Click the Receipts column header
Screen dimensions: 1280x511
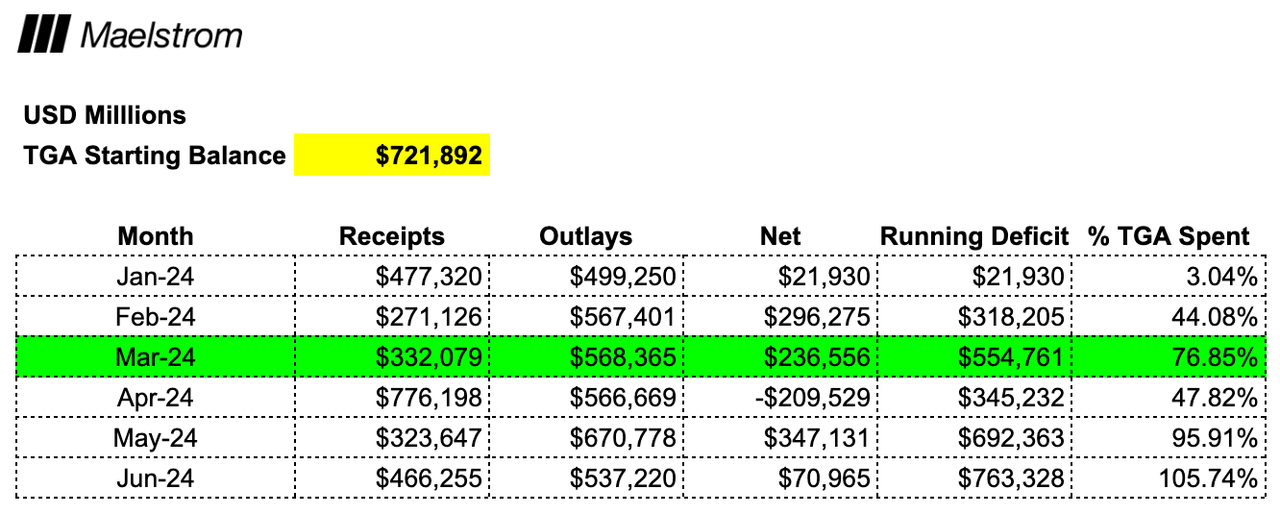tap(392, 236)
